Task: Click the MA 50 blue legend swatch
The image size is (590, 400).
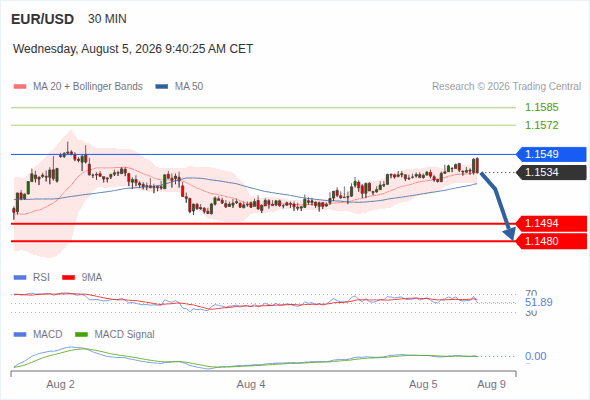Action: (x=162, y=87)
